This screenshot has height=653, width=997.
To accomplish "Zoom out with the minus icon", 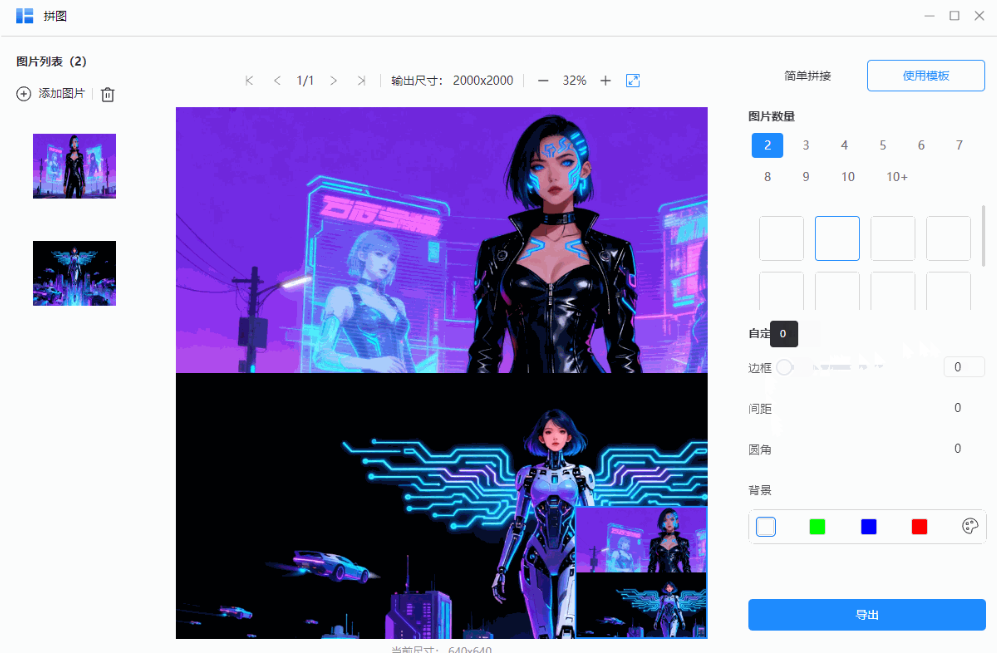I will pyautogui.click(x=543, y=80).
